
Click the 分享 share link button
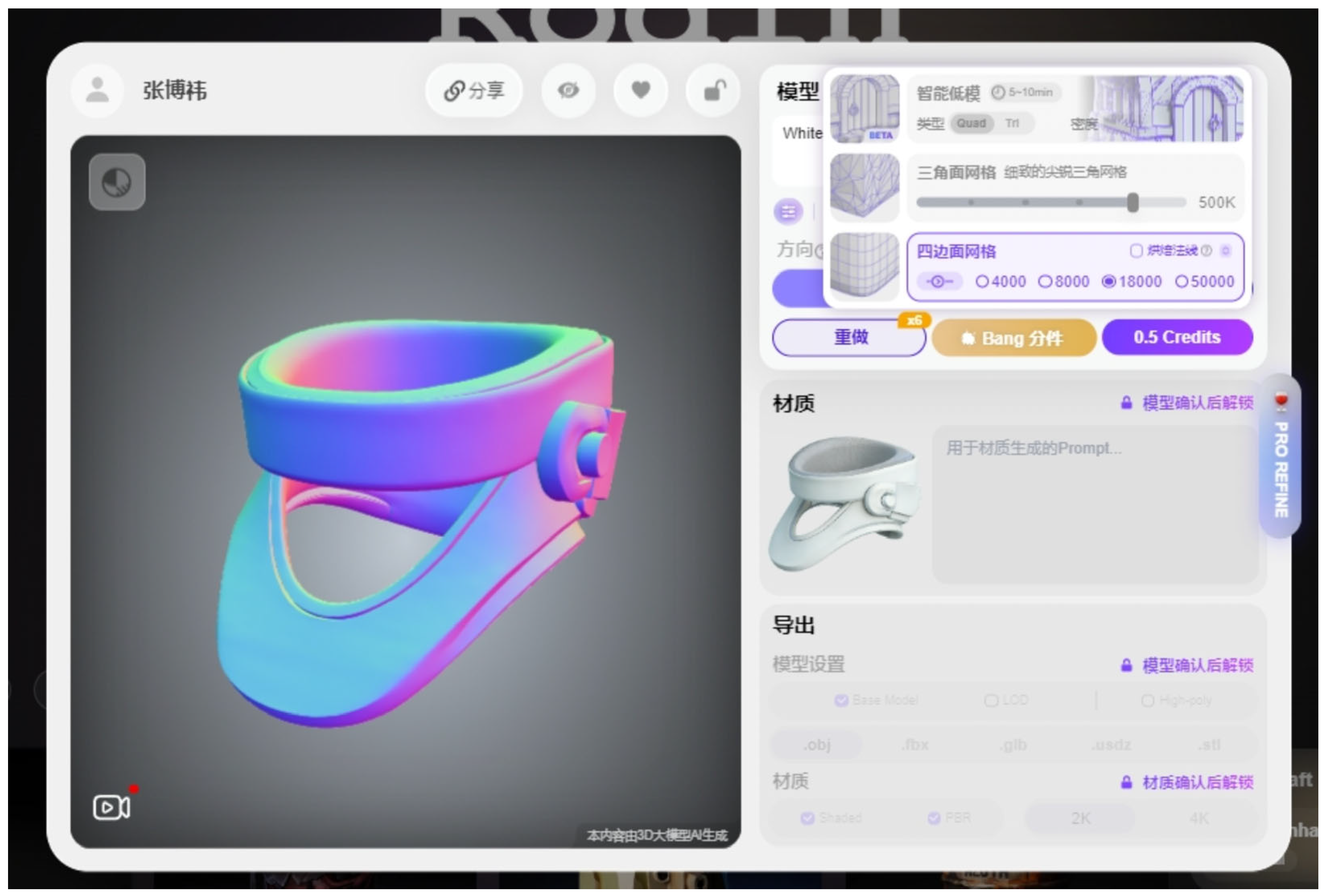coord(474,90)
